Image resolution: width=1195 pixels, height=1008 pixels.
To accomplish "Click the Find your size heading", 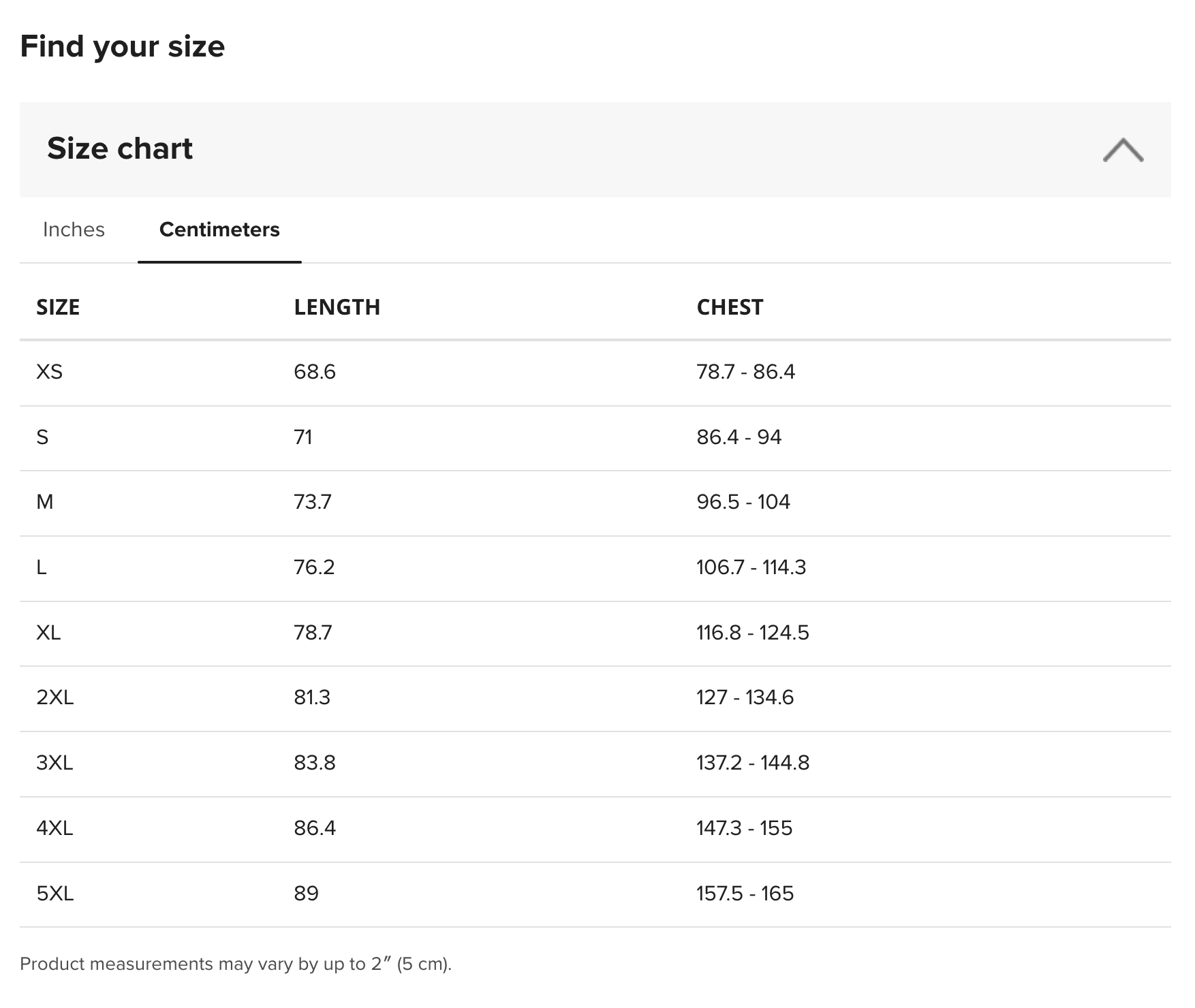I will [x=123, y=46].
